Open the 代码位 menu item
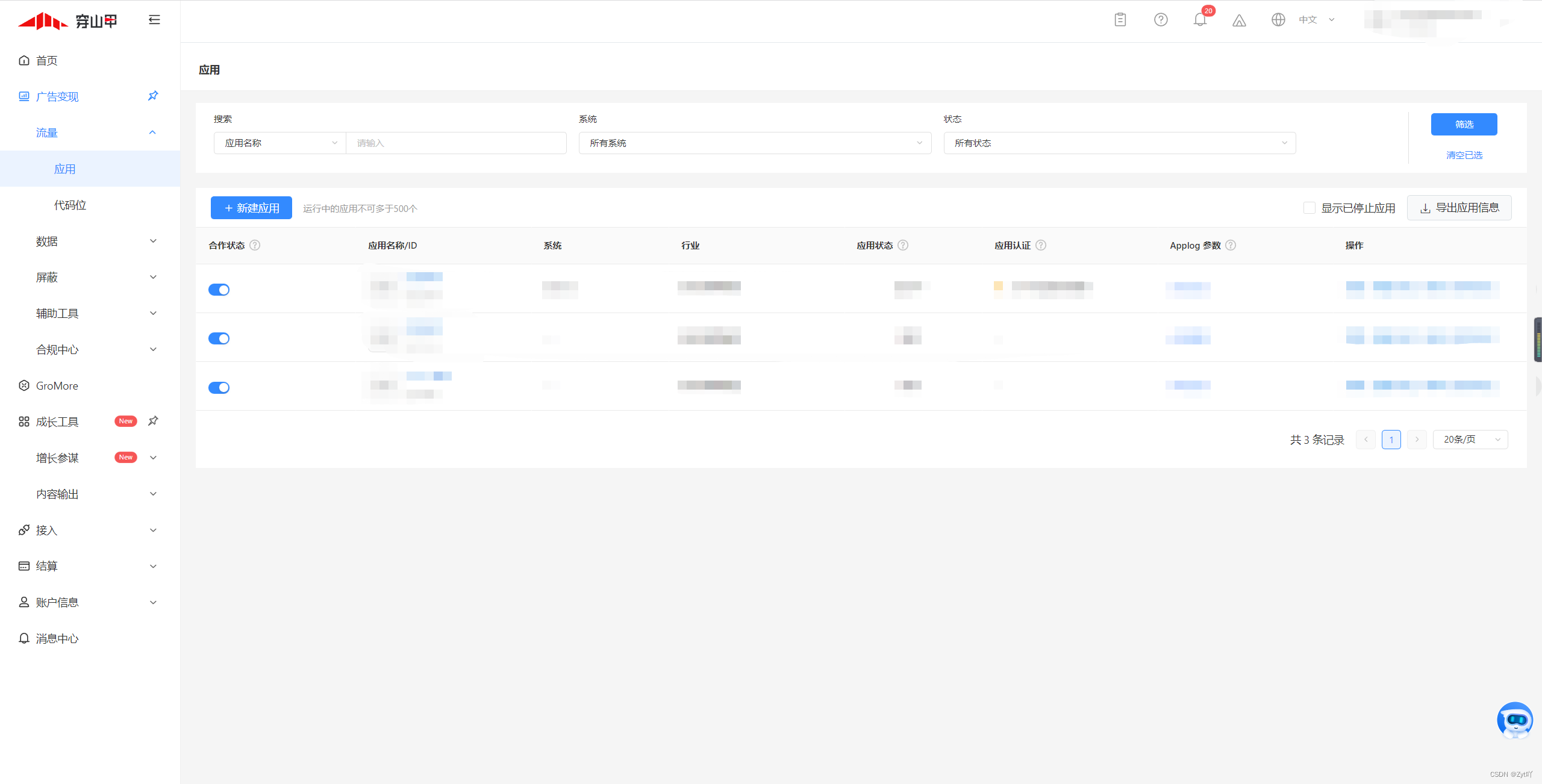Viewport: 1542px width, 784px height. pos(70,205)
